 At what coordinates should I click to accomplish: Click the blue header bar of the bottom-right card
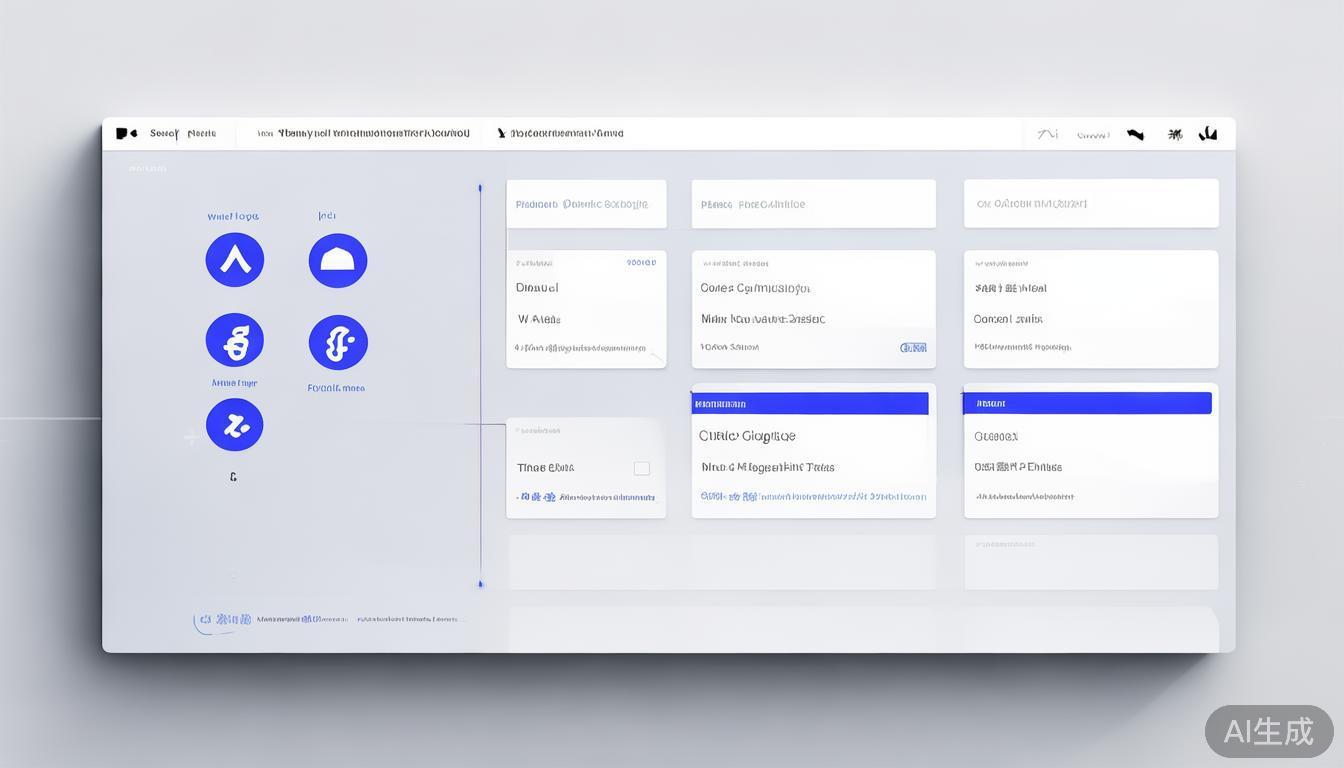click(1087, 403)
